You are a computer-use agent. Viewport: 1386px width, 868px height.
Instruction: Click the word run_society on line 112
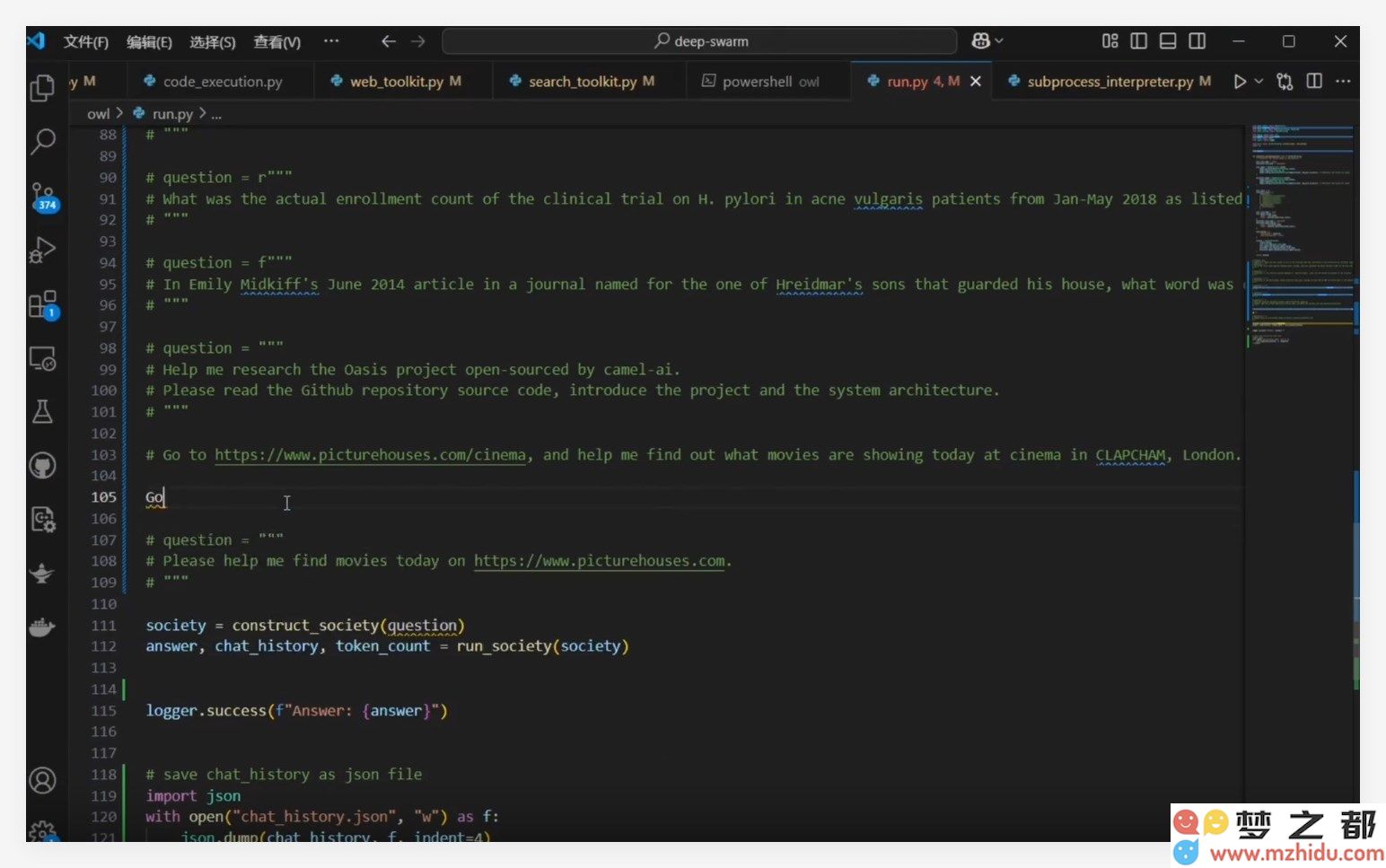504,646
